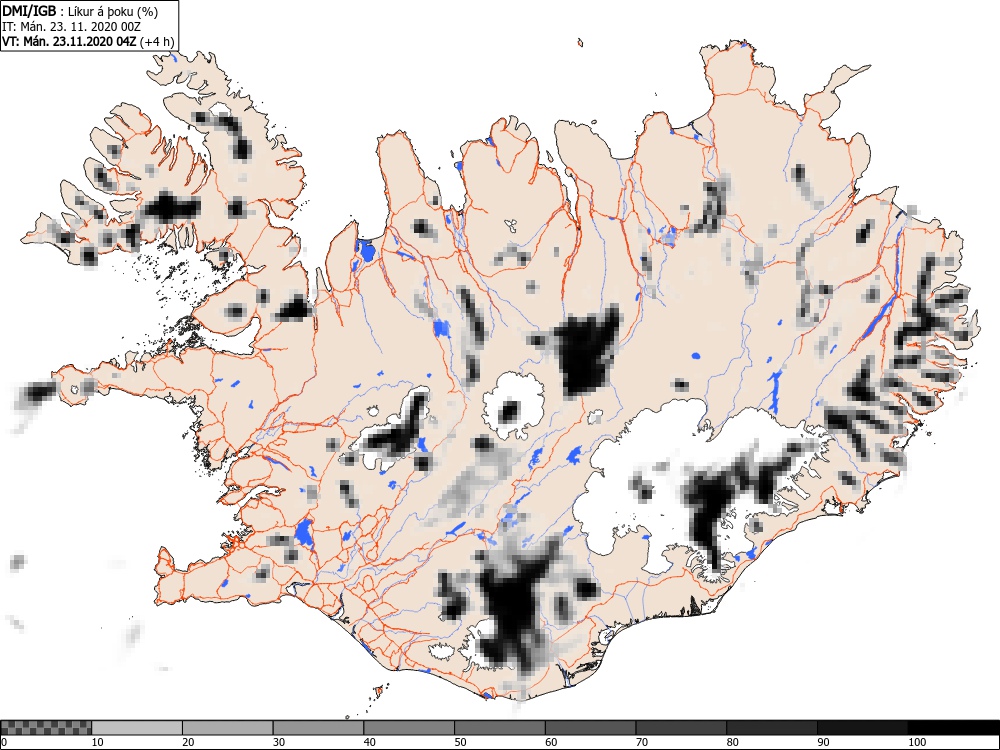The width and height of the screenshot is (1000, 750).
Task: Click the "30" scale label
Action: (279, 742)
